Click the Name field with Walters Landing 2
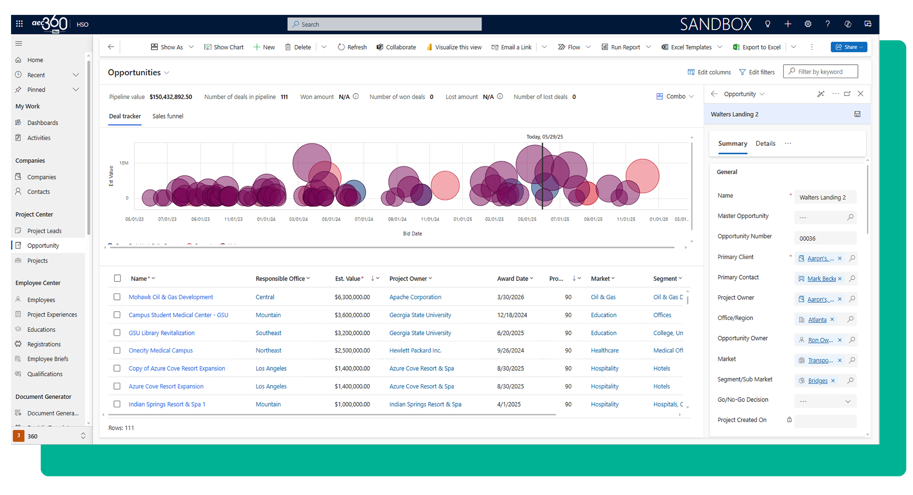913x495 pixels. click(825, 197)
